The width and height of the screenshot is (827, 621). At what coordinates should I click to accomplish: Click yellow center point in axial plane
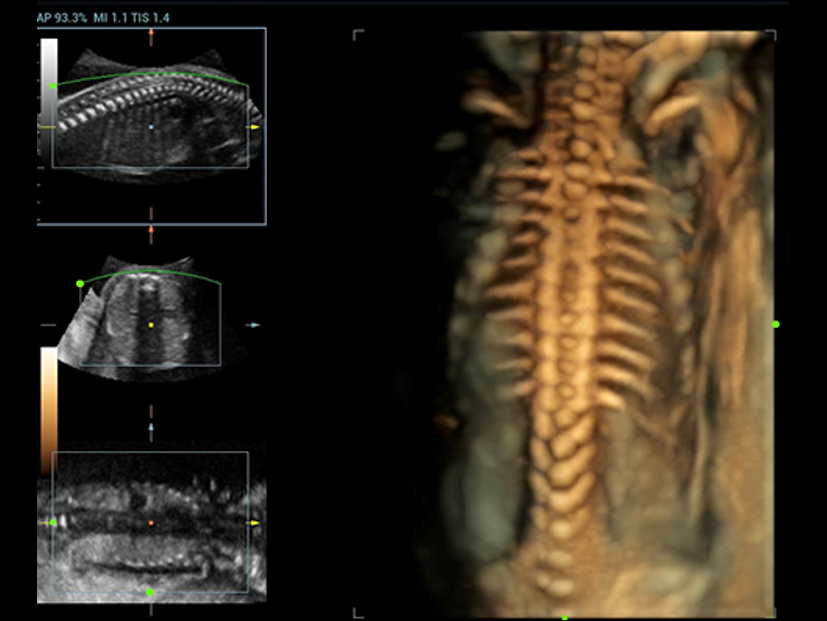point(151,325)
